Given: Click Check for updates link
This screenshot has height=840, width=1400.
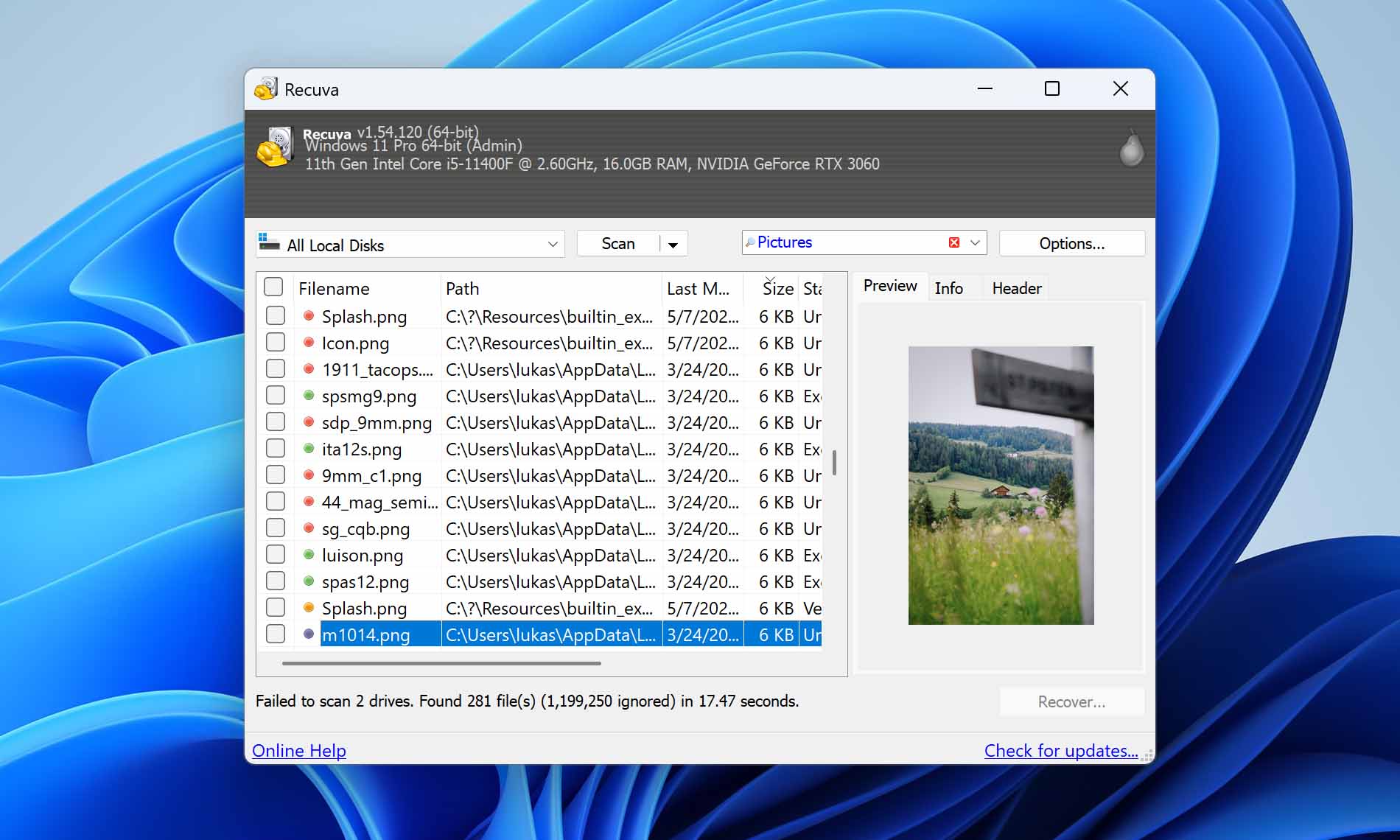Looking at the screenshot, I should coord(1061,751).
